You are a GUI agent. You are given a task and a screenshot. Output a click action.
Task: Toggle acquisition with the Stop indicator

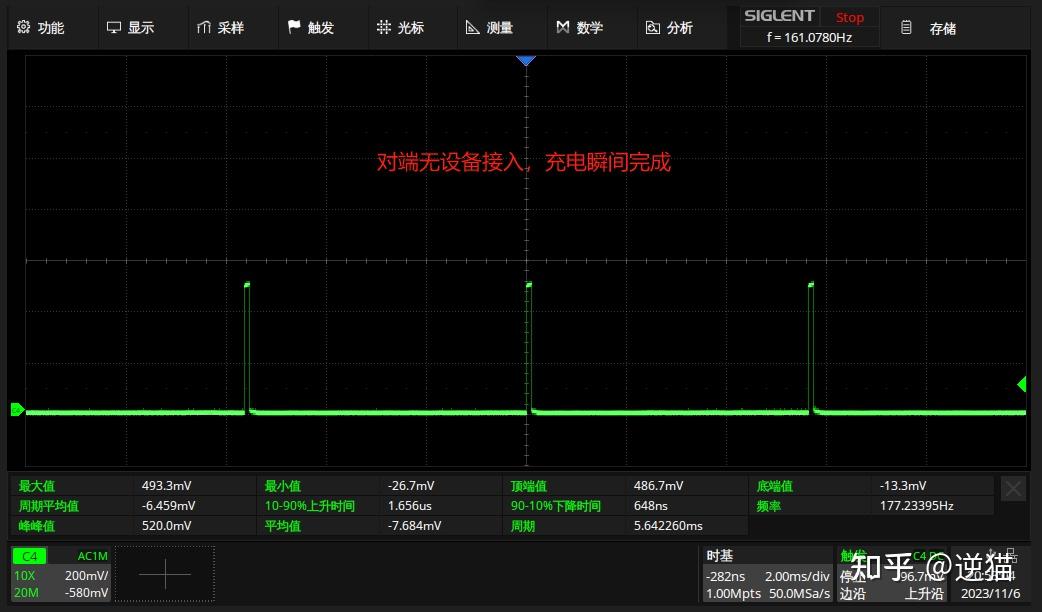pos(849,17)
